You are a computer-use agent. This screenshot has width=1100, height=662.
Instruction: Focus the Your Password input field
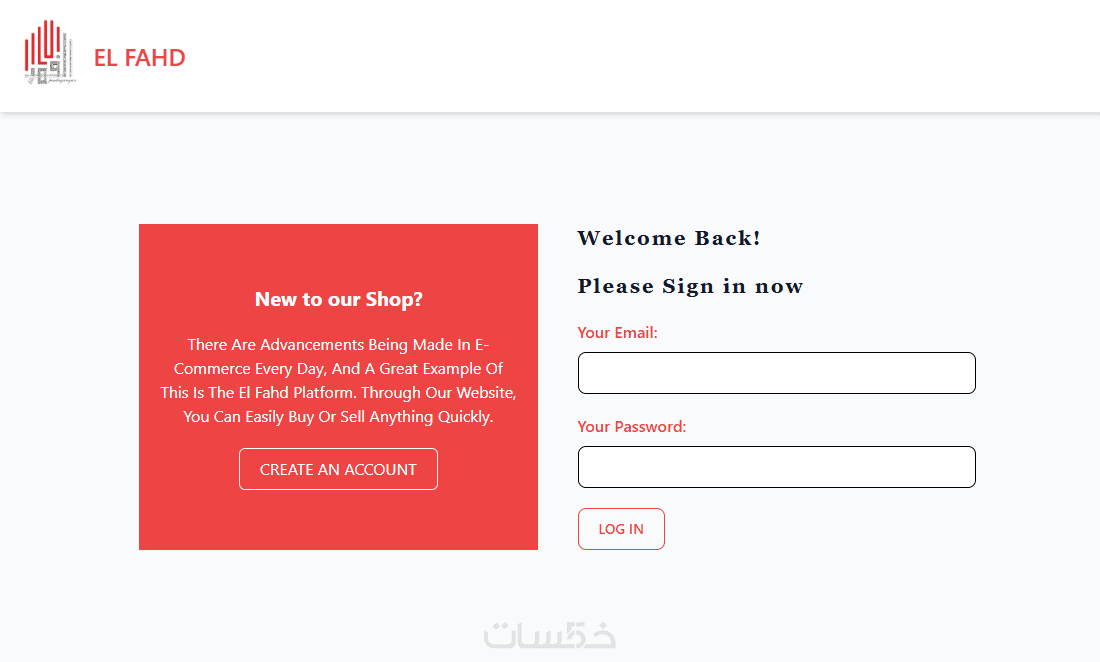pyautogui.click(x=776, y=467)
